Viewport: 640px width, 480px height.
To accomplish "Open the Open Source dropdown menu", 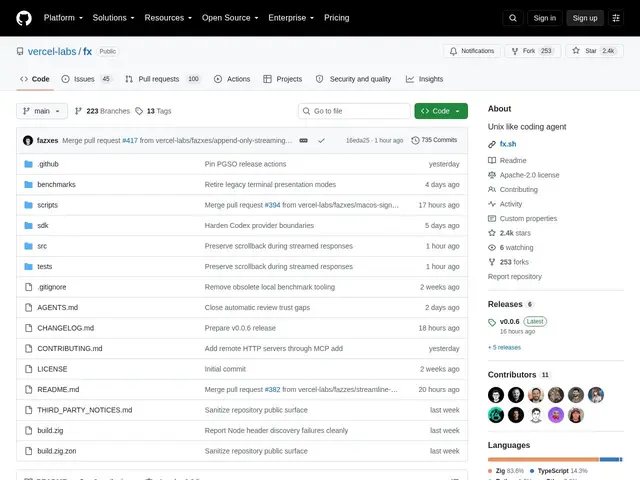I will [230, 18].
